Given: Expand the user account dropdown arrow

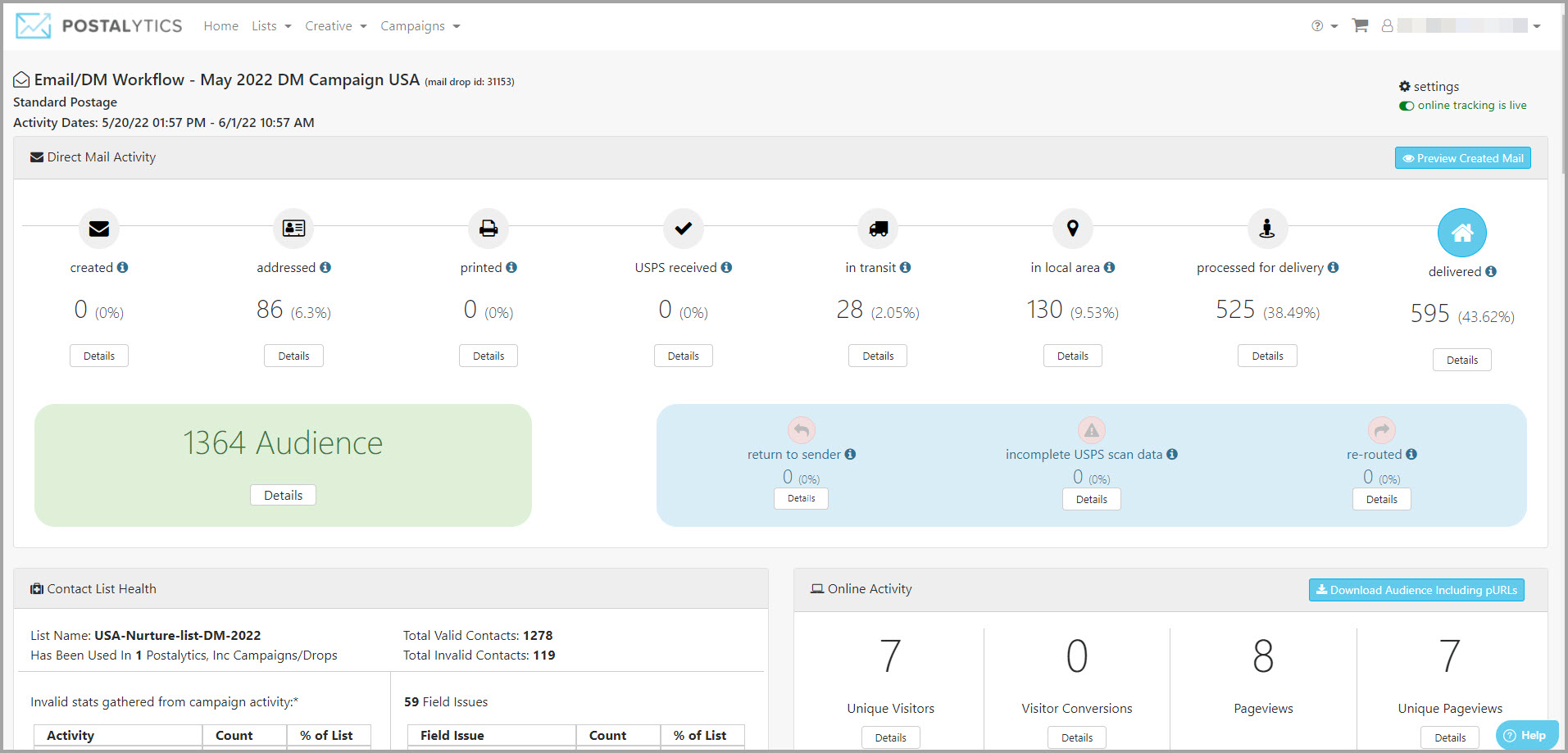Looking at the screenshot, I should [x=1536, y=25].
